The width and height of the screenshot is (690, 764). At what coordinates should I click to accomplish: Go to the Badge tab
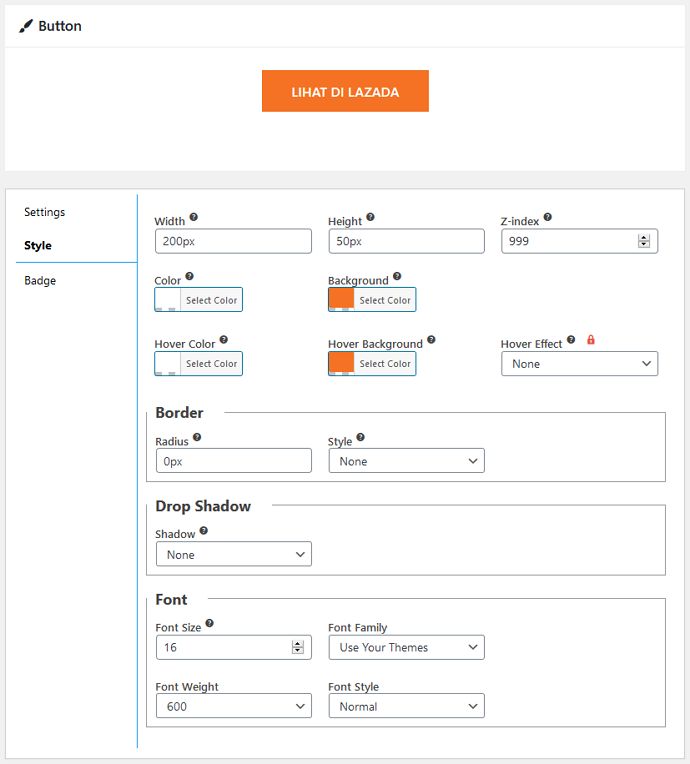point(40,281)
